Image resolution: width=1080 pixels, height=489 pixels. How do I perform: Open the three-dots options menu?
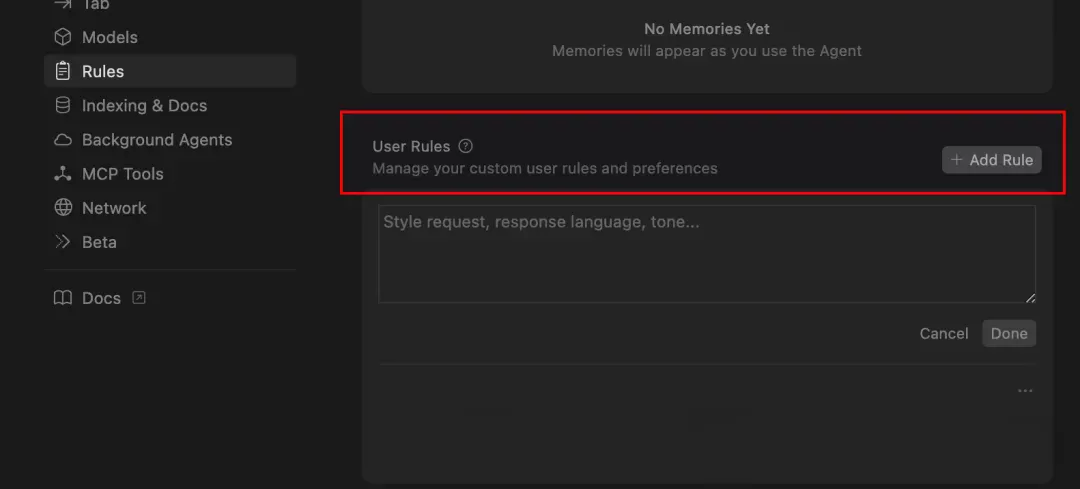[1025, 391]
